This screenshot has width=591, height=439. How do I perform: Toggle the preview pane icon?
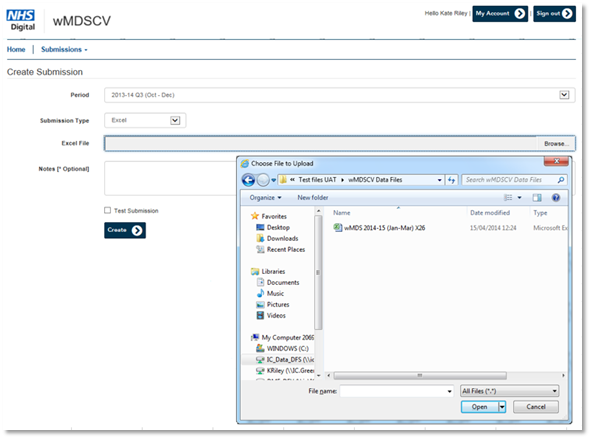[537, 197]
